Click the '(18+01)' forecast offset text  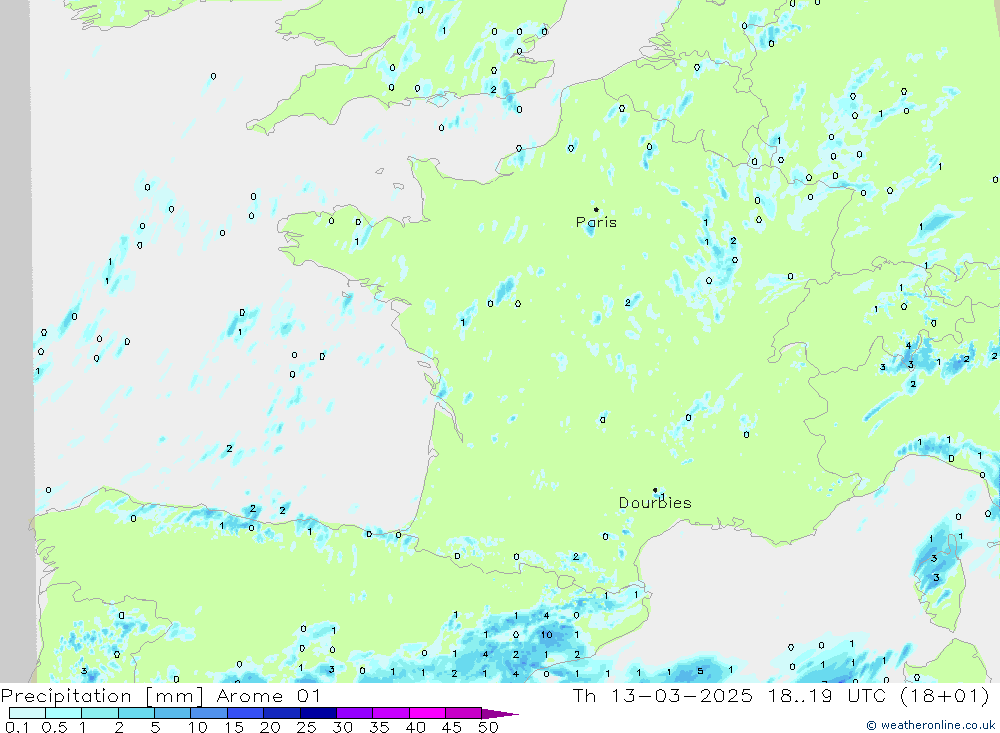click(945, 696)
